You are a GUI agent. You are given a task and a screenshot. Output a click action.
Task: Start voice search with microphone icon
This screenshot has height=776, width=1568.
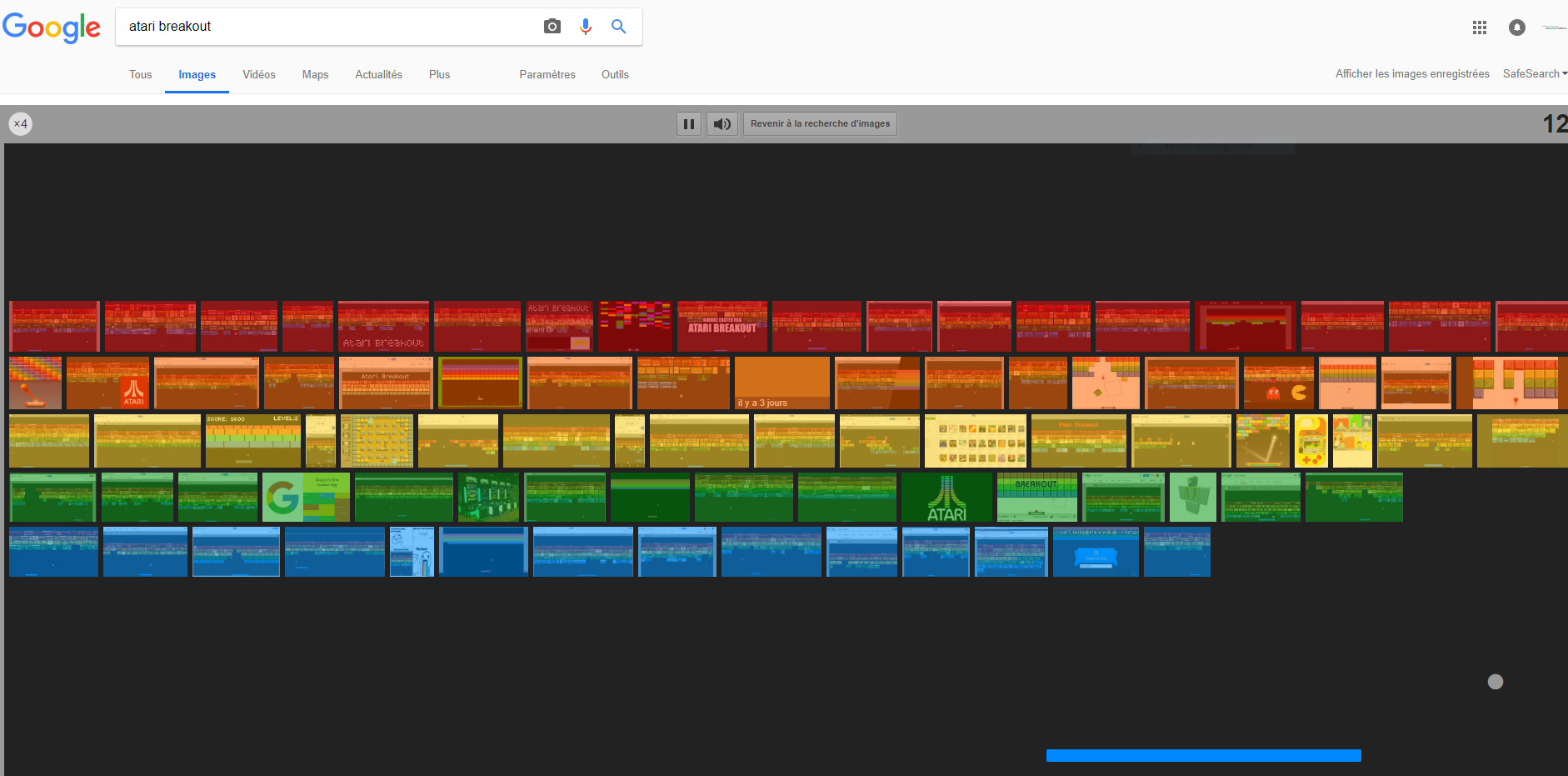pyautogui.click(x=586, y=27)
